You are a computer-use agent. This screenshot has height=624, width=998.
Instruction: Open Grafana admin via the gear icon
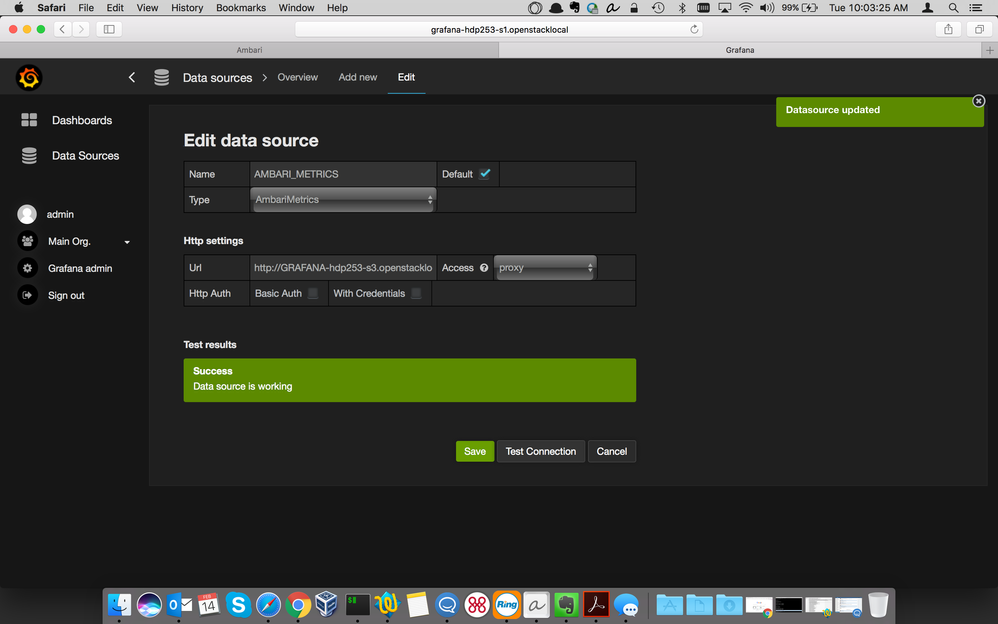[x=27, y=267]
